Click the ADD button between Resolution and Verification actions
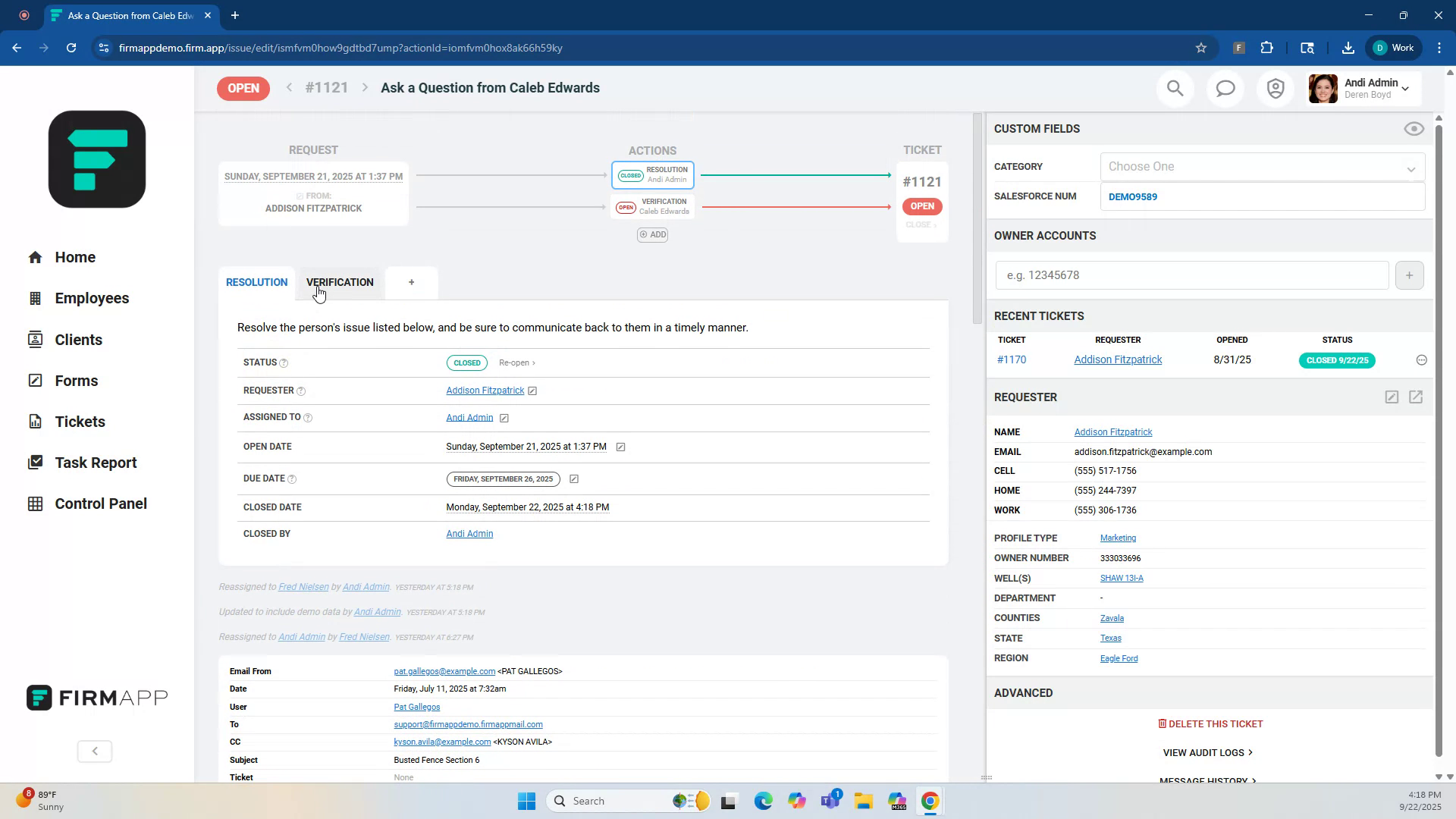Screen dimensions: 1456x819 coord(652,234)
